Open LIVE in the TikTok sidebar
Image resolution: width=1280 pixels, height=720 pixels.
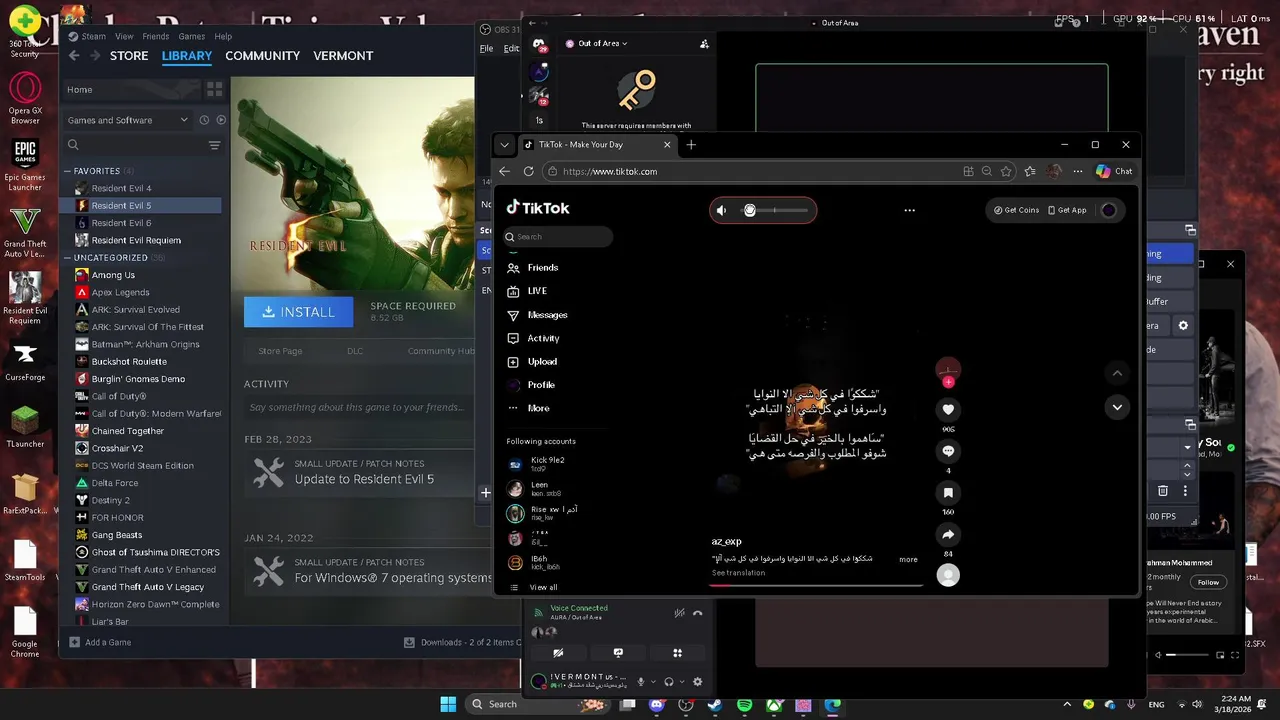tap(527, 291)
